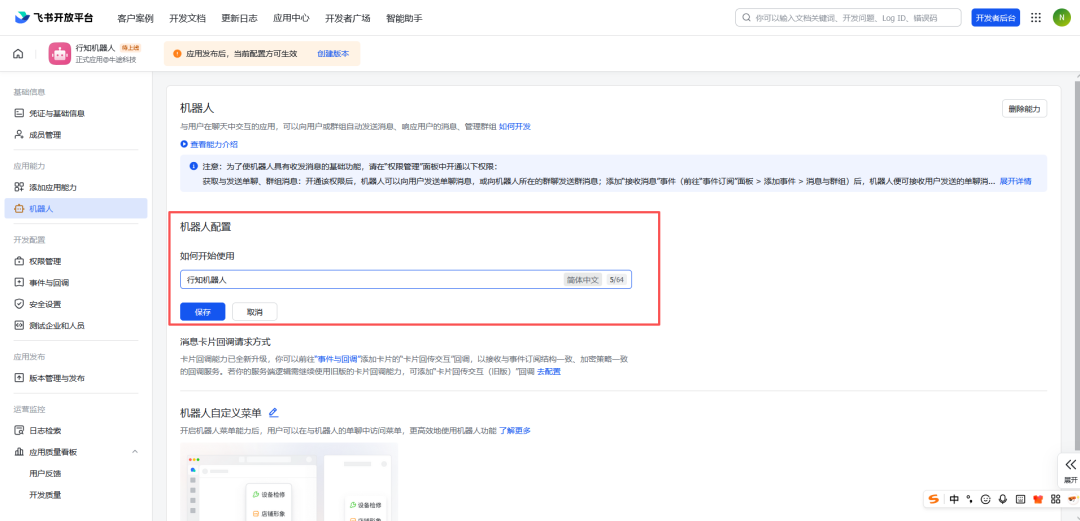The width and height of the screenshot is (1080, 521).
Task: Click the 成员管理 person icon
Action: tap(19, 134)
